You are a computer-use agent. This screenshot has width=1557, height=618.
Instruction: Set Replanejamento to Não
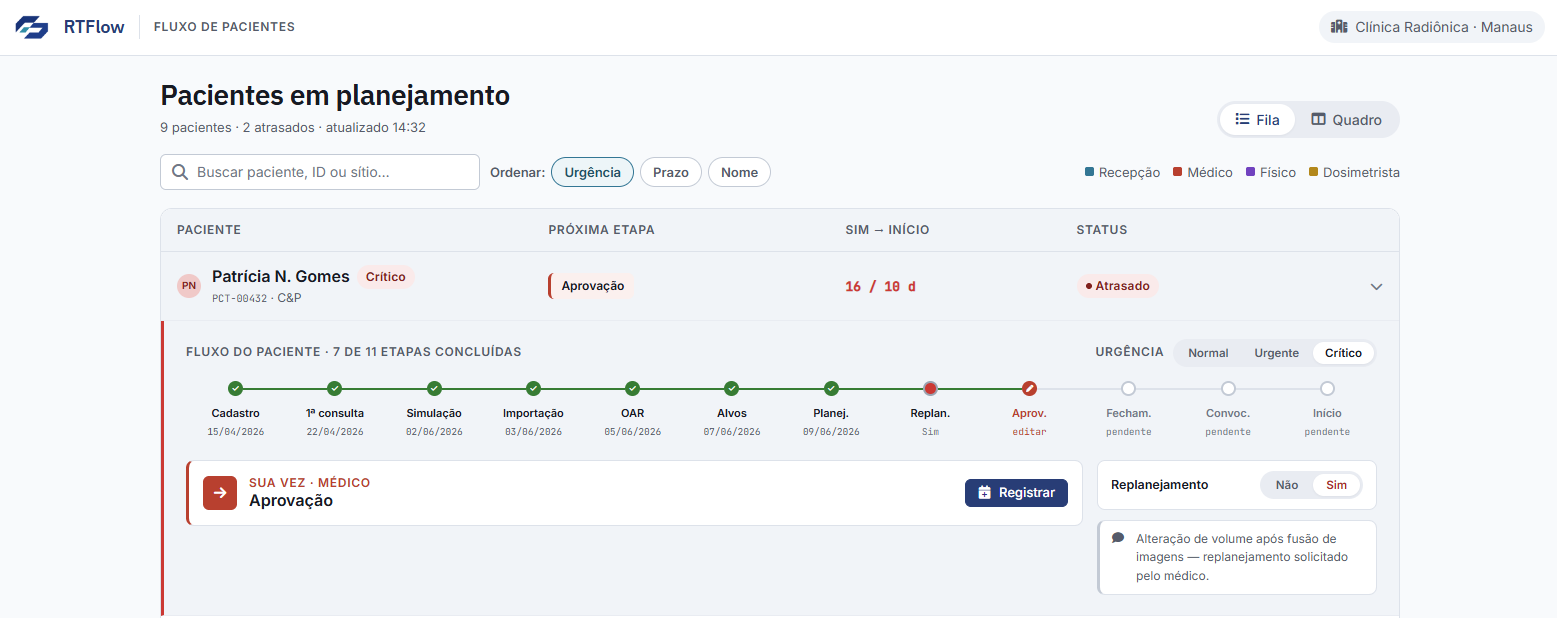point(1287,485)
